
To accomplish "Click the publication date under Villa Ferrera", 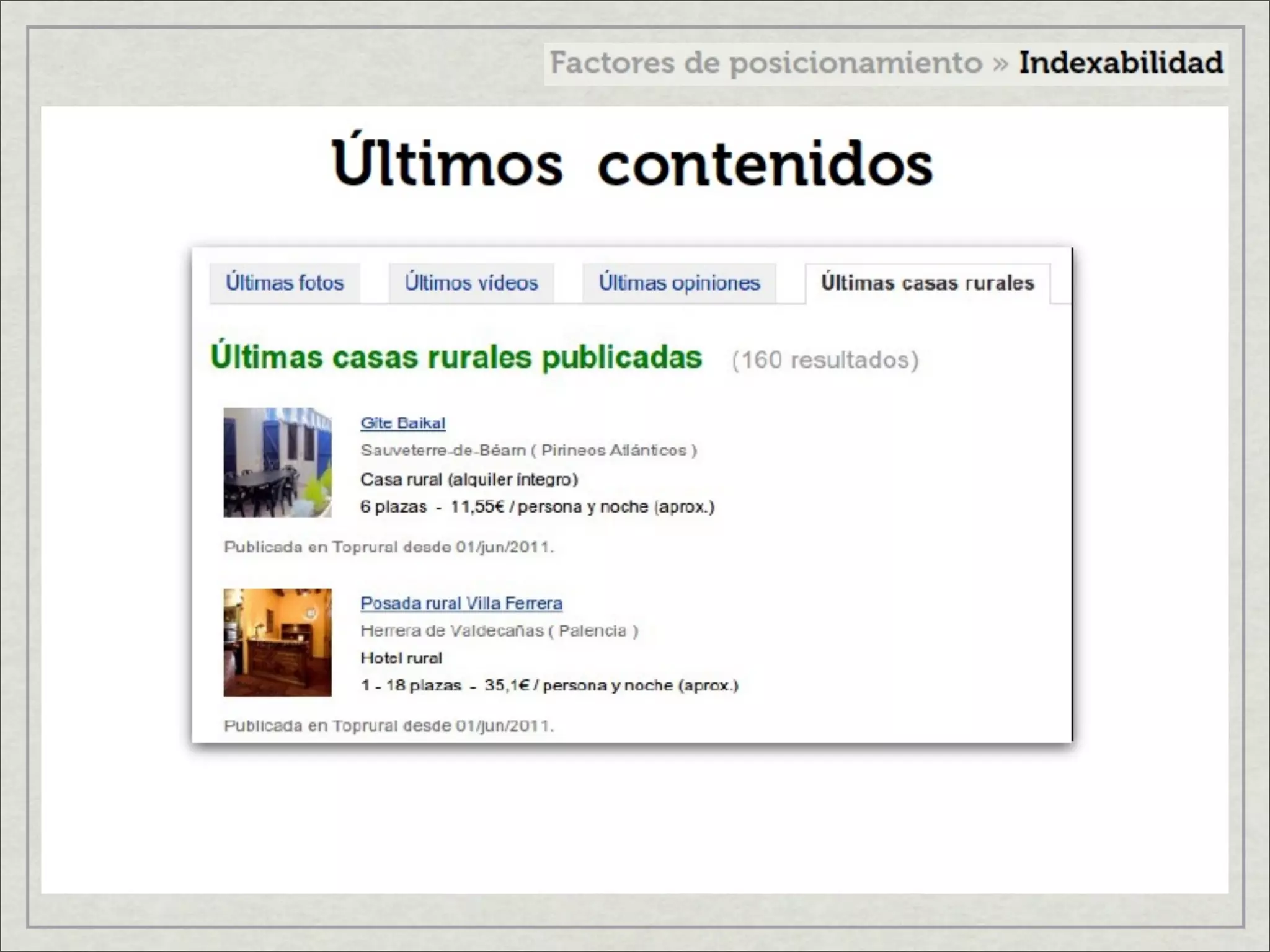I will pos(389,726).
